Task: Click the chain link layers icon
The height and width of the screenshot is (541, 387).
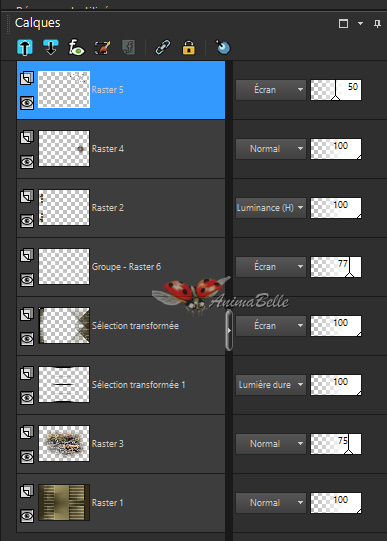Action: (163, 47)
